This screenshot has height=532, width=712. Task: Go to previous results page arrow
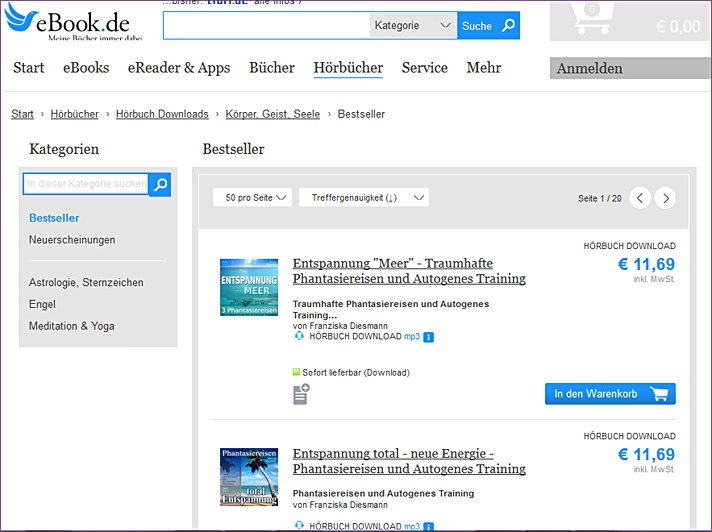640,198
